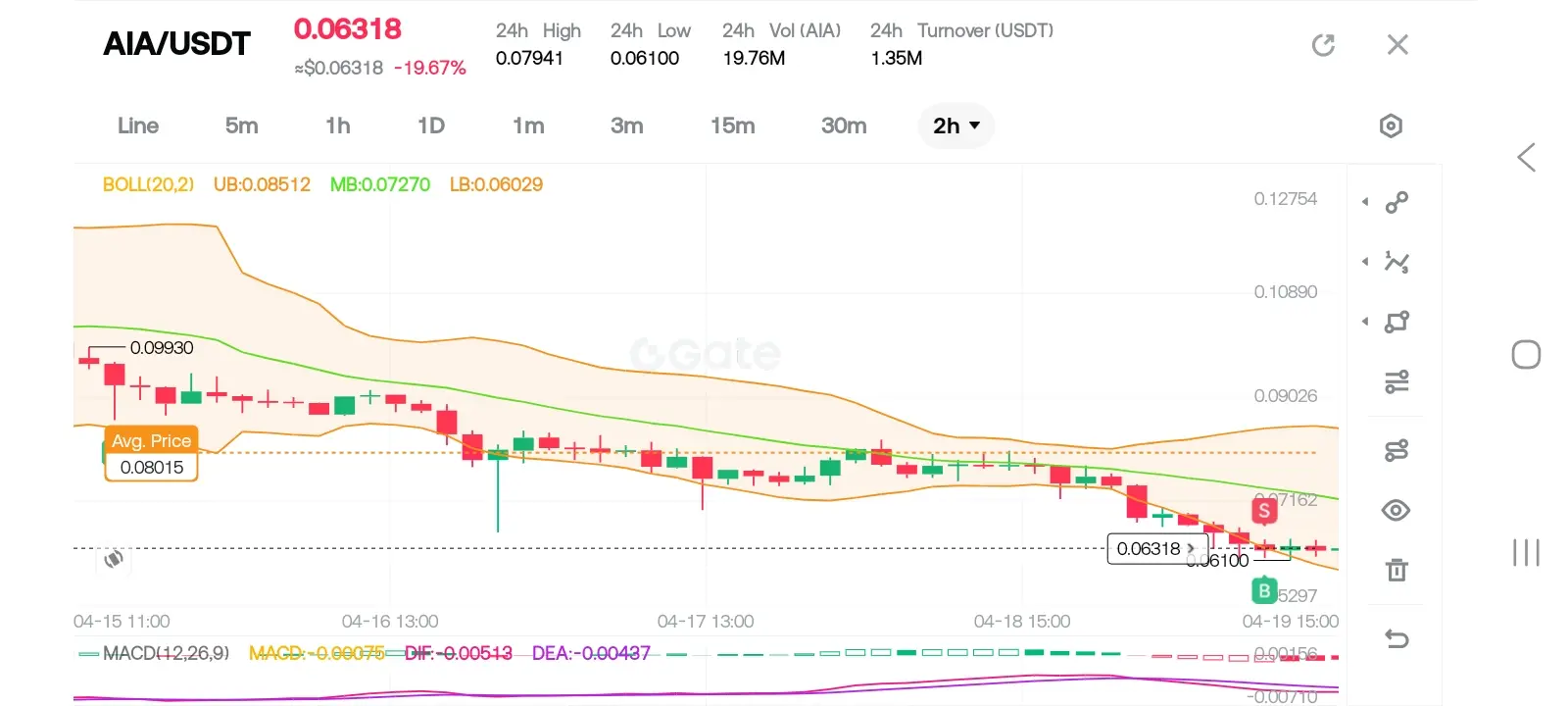Select the 5m interval
The image size is (1568, 706).
(x=241, y=126)
